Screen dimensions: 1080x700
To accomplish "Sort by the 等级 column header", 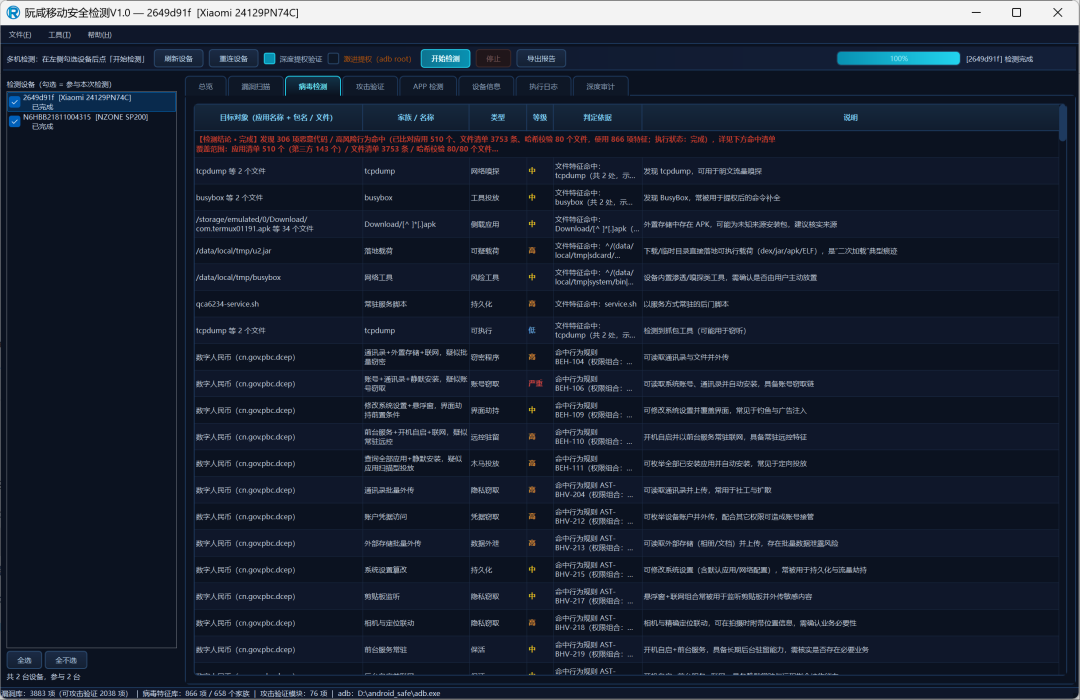I will coord(540,118).
